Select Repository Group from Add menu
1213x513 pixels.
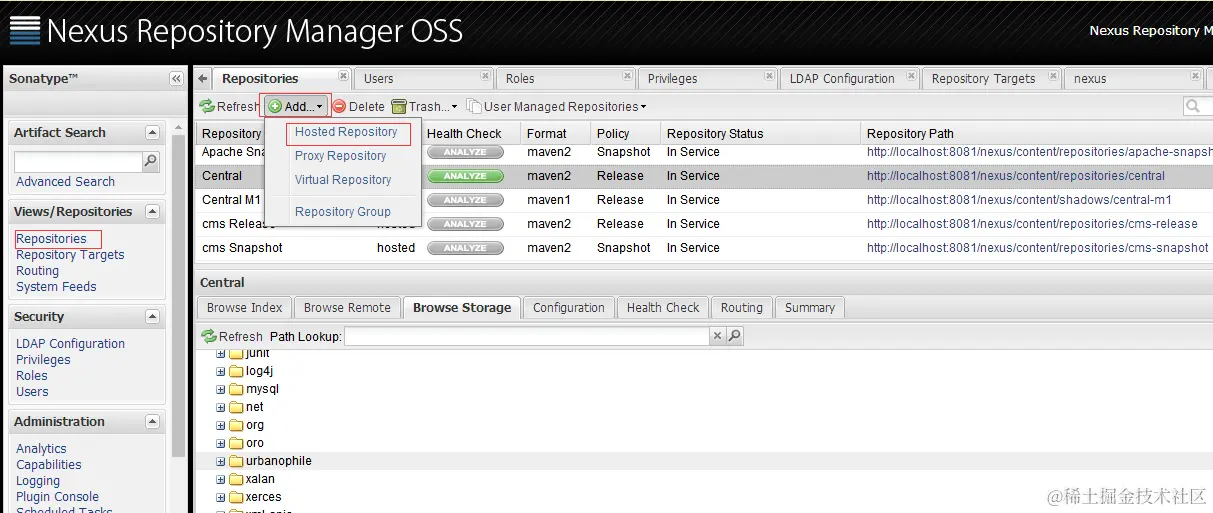coord(343,212)
